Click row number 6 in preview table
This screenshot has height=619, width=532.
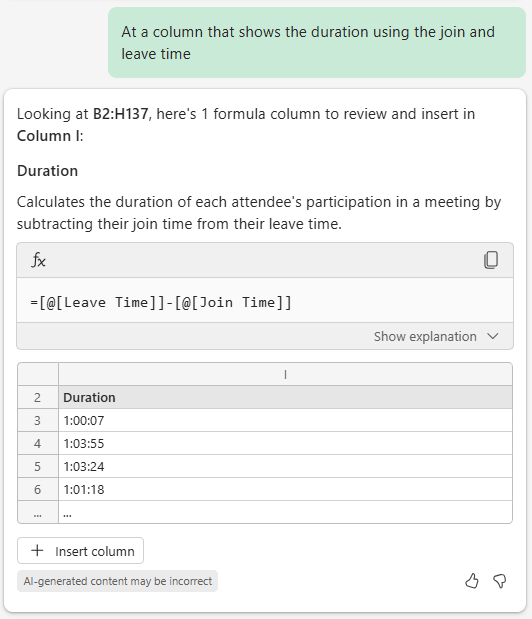(38, 490)
